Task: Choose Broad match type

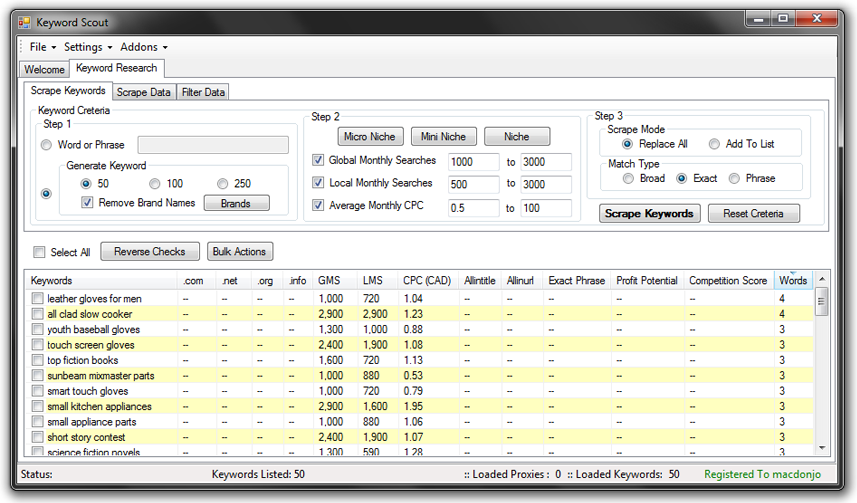Action: pyautogui.click(x=628, y=178)
